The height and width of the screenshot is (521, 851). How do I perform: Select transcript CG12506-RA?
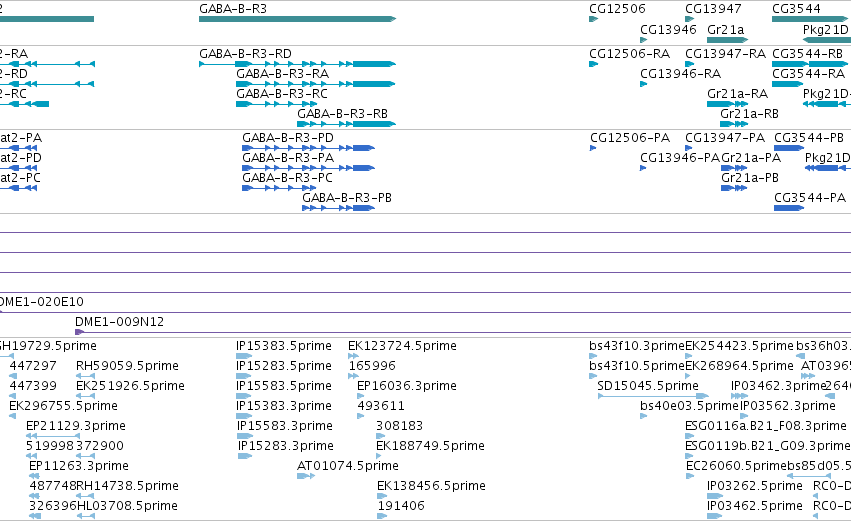[630, 54]
